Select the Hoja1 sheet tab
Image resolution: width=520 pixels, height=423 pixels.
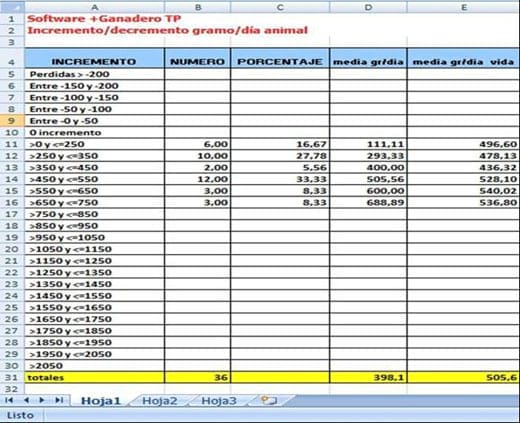coord(100,401)
